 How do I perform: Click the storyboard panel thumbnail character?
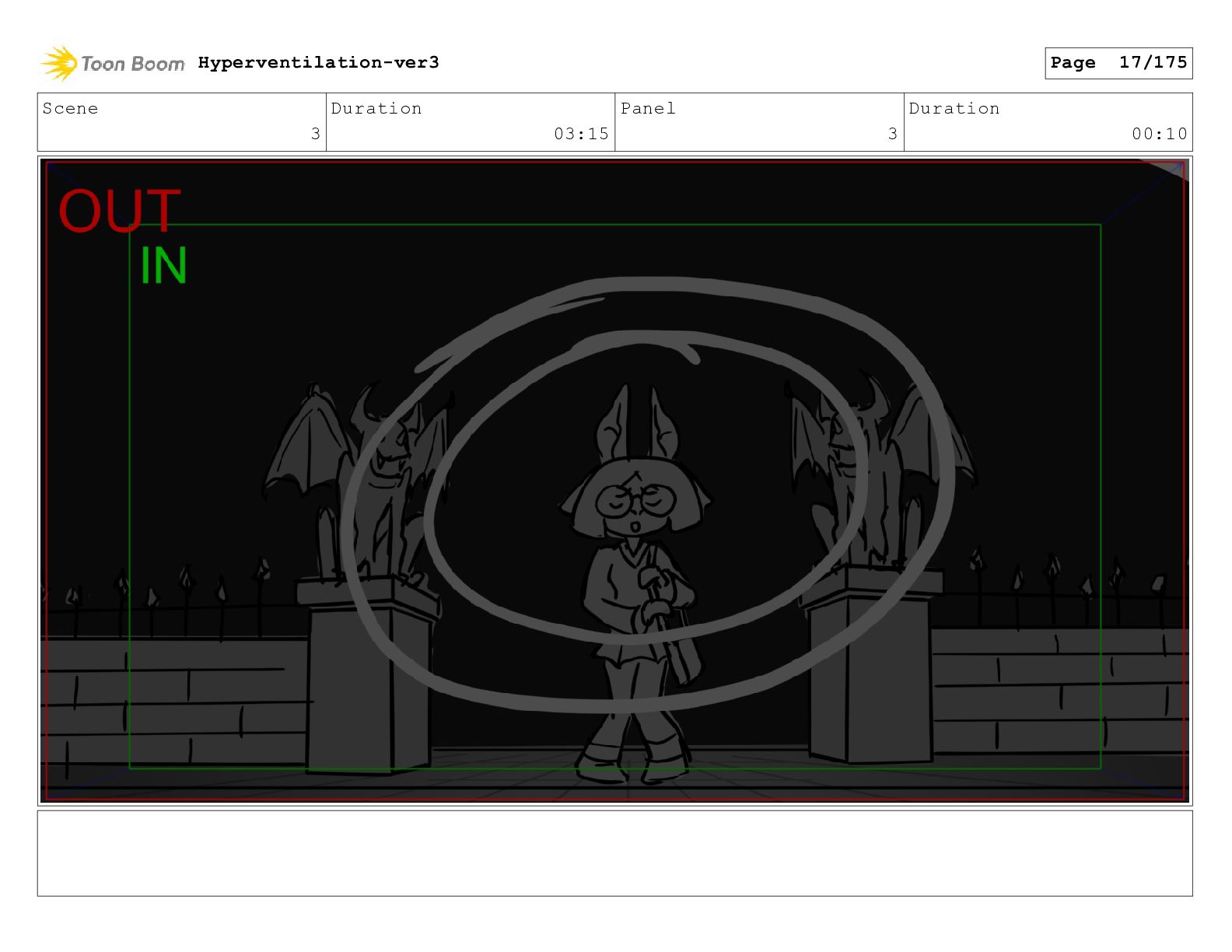click(635, 583)
